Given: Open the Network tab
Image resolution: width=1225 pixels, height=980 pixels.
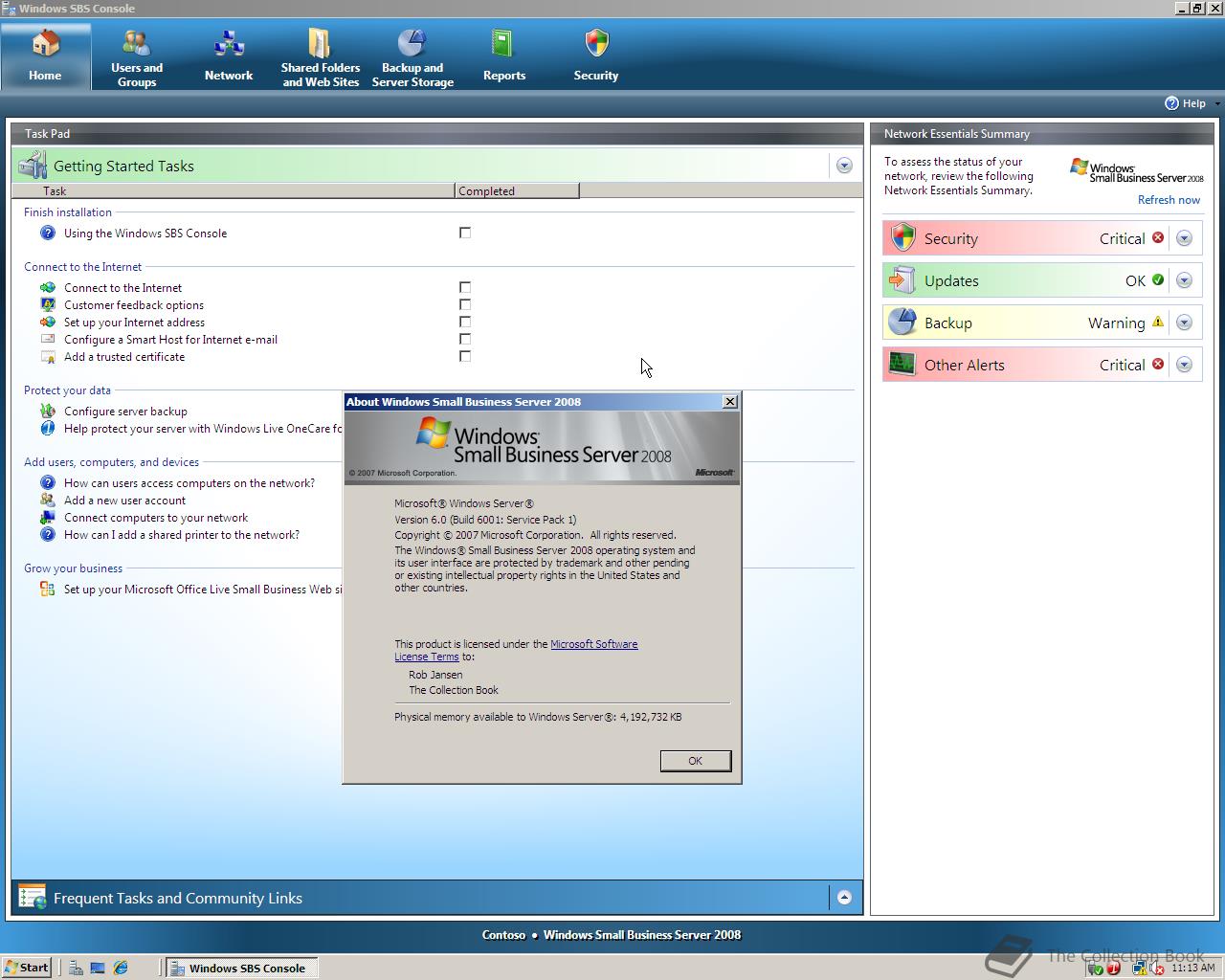Looking at the screenshot, I should (x=229, y=56).
